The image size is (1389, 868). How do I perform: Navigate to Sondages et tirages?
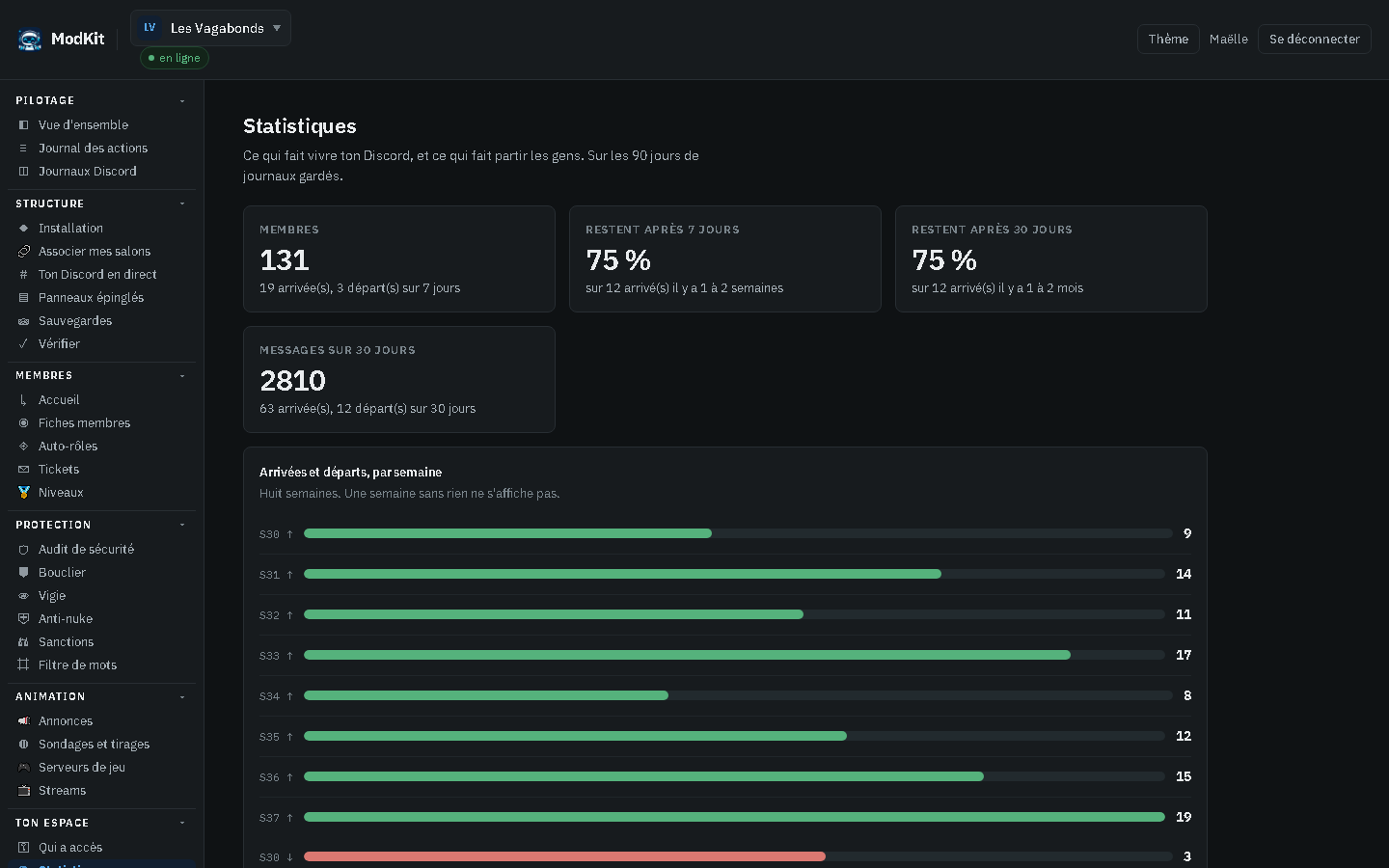pyautogui.click(x=94, y=744)
